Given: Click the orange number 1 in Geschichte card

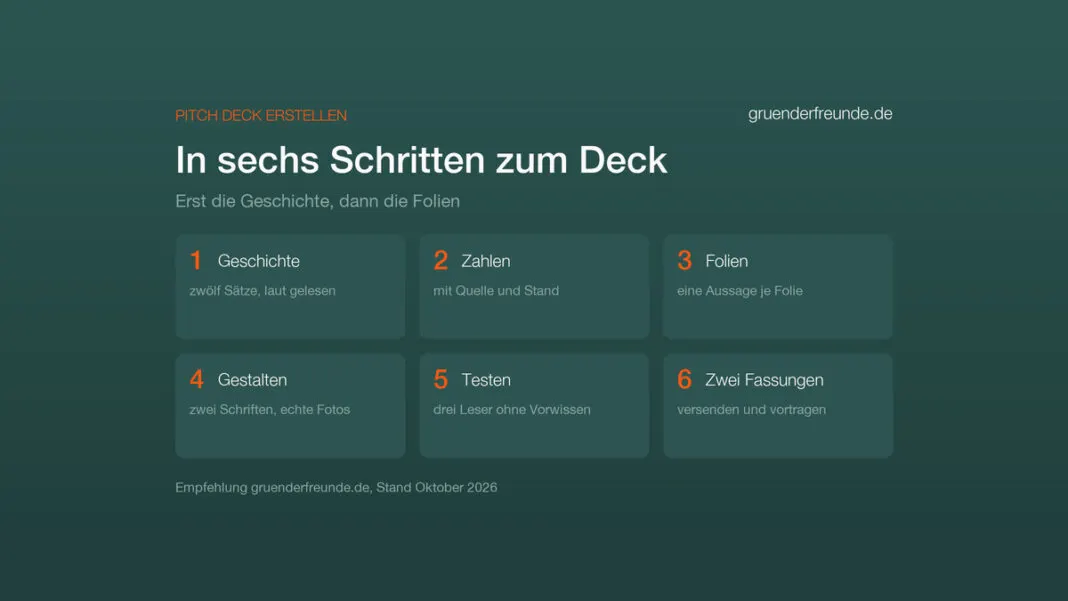Looking at the screenshot, I should (196, 260).
